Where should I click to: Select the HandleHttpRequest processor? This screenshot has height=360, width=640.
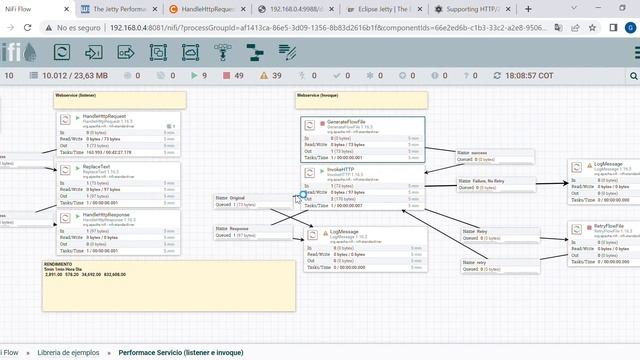118,134
